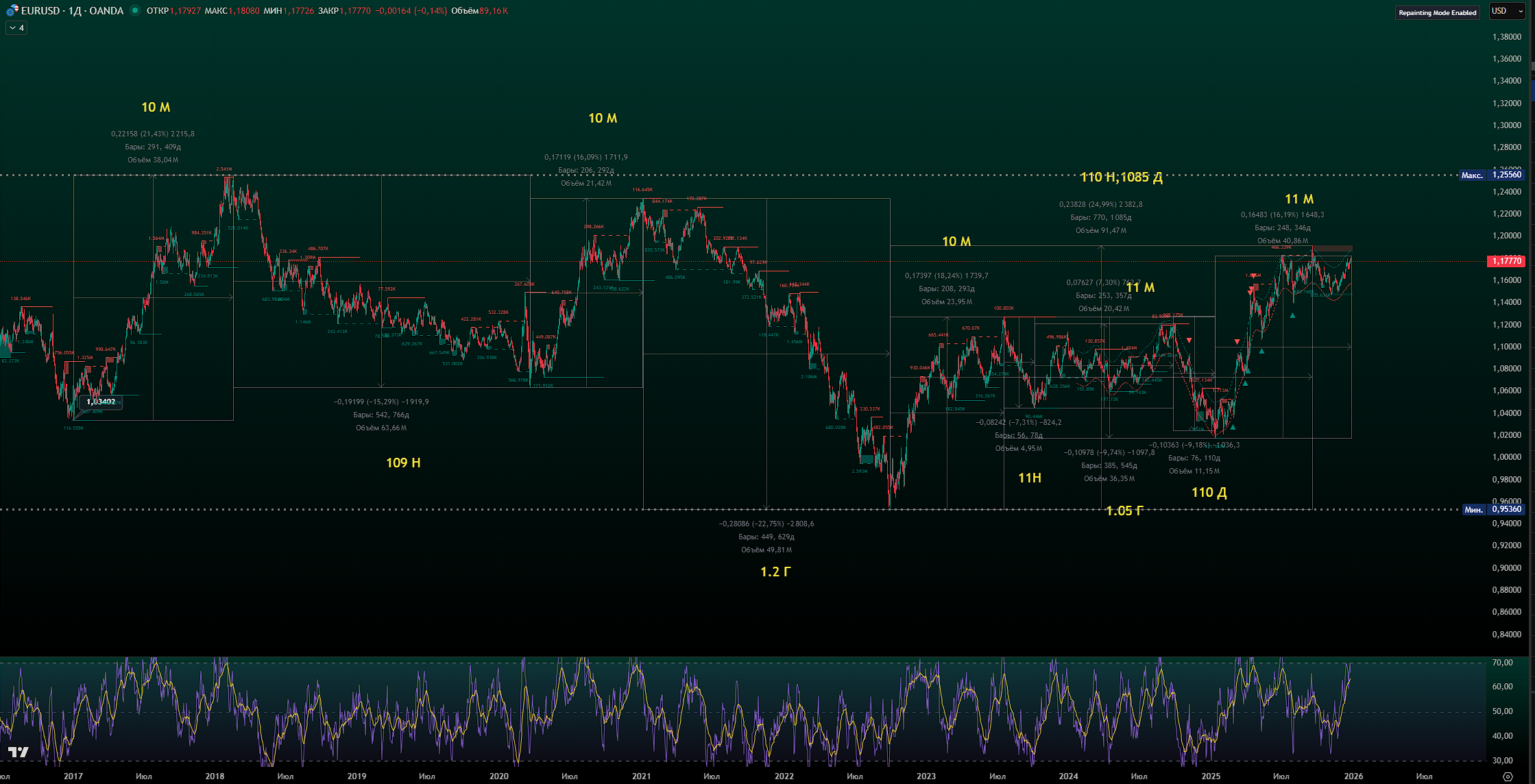Click the USD dropdown chevron arrow
This screenshot has width=1535, height=784.
tap(1521, 12)
